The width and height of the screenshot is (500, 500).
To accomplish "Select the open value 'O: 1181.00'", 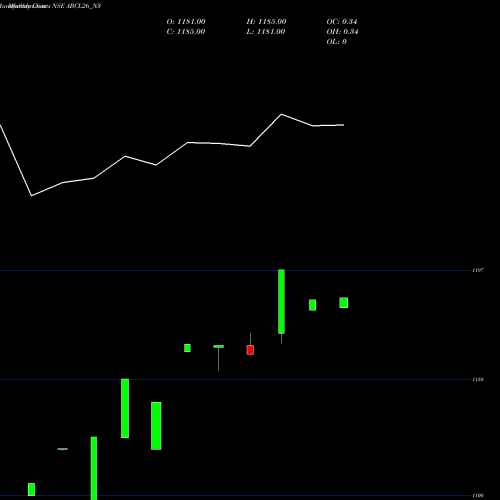I will click(186, 22).
